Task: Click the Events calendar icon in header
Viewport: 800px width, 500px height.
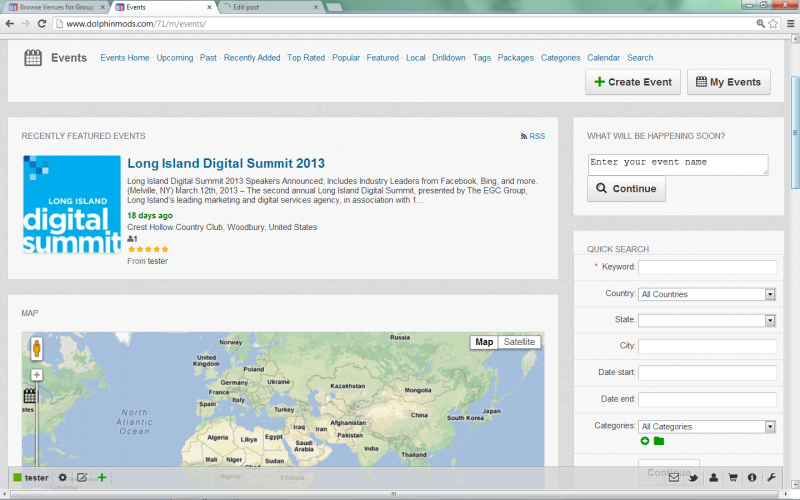Action: (x=33, y=58)
